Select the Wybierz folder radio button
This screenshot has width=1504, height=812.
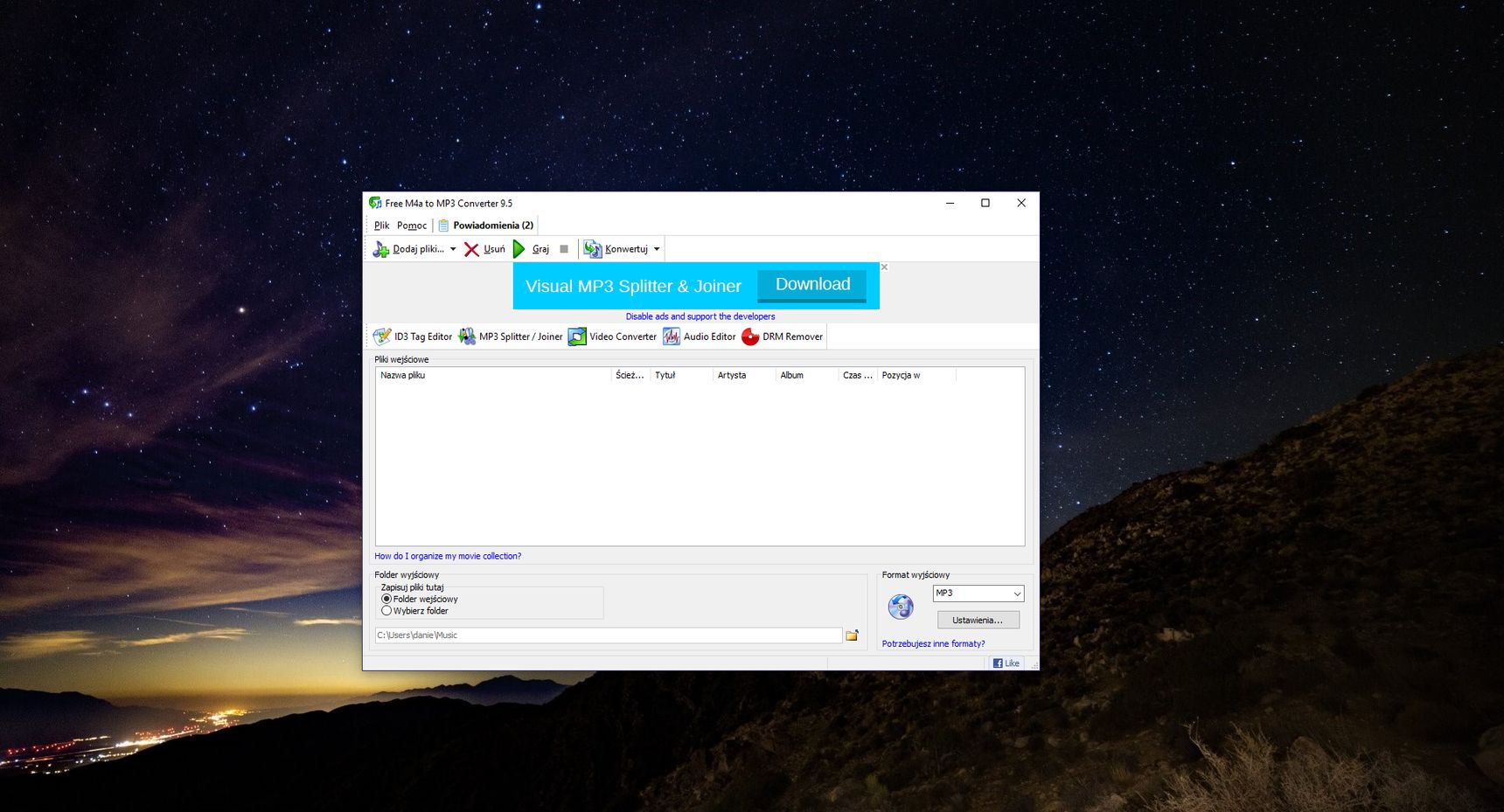pyautogui.click(x=386, y=611)
